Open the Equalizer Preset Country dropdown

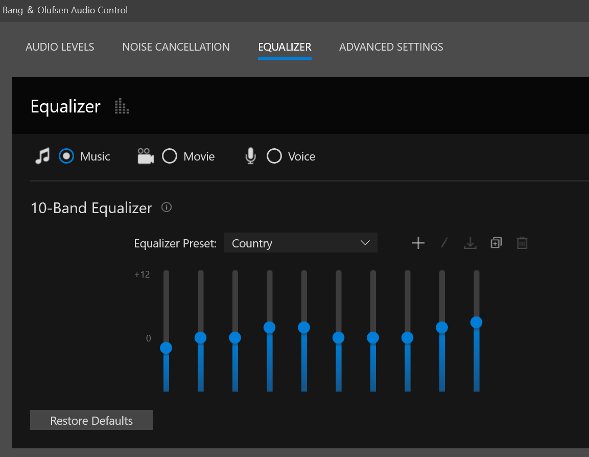point(301,243)
